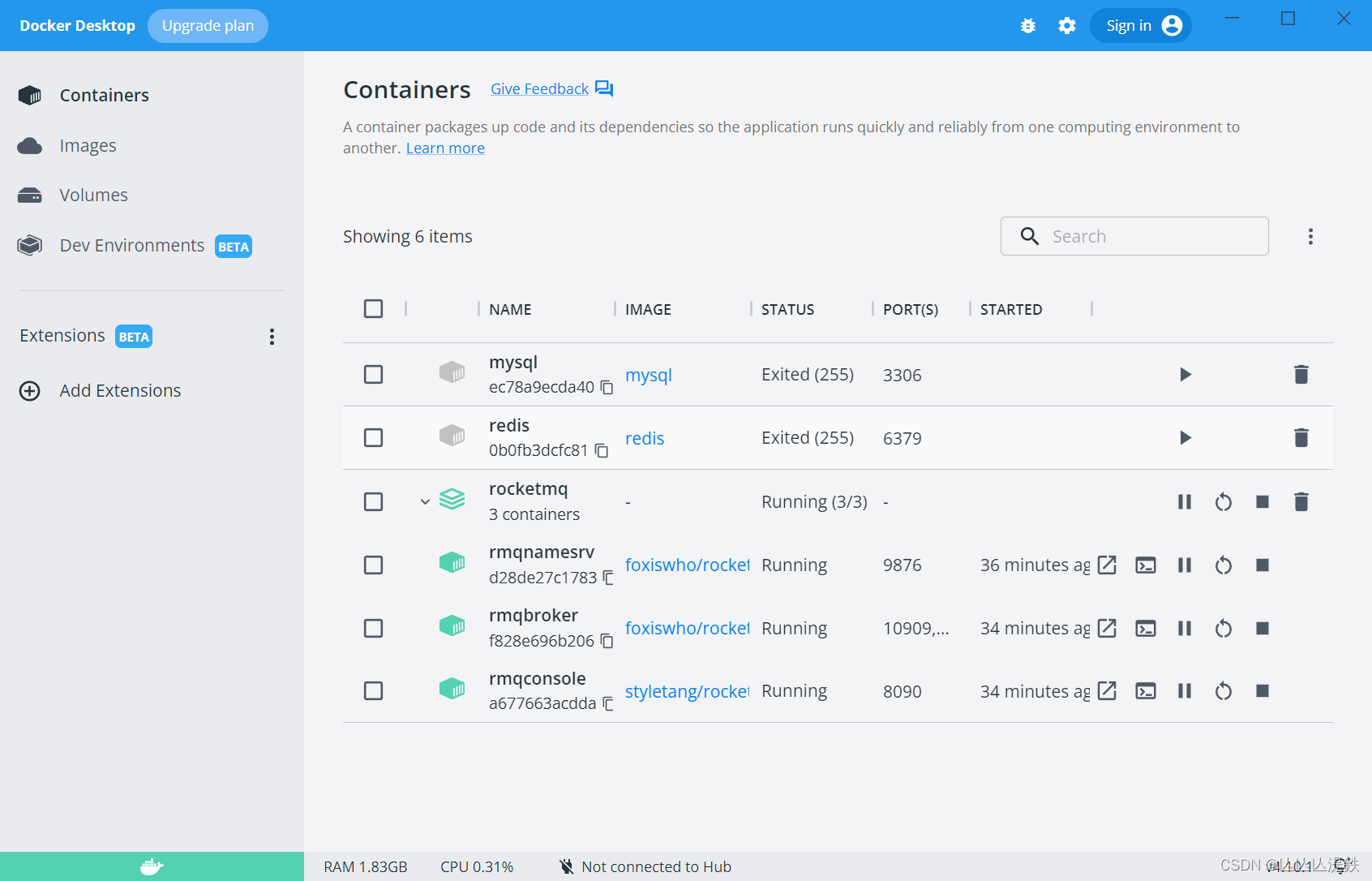Image resolution: width=1372 pixels, height=881 pixels.
Task: Stop the rmqconsole container
Action: click(x=1262, y=690)
